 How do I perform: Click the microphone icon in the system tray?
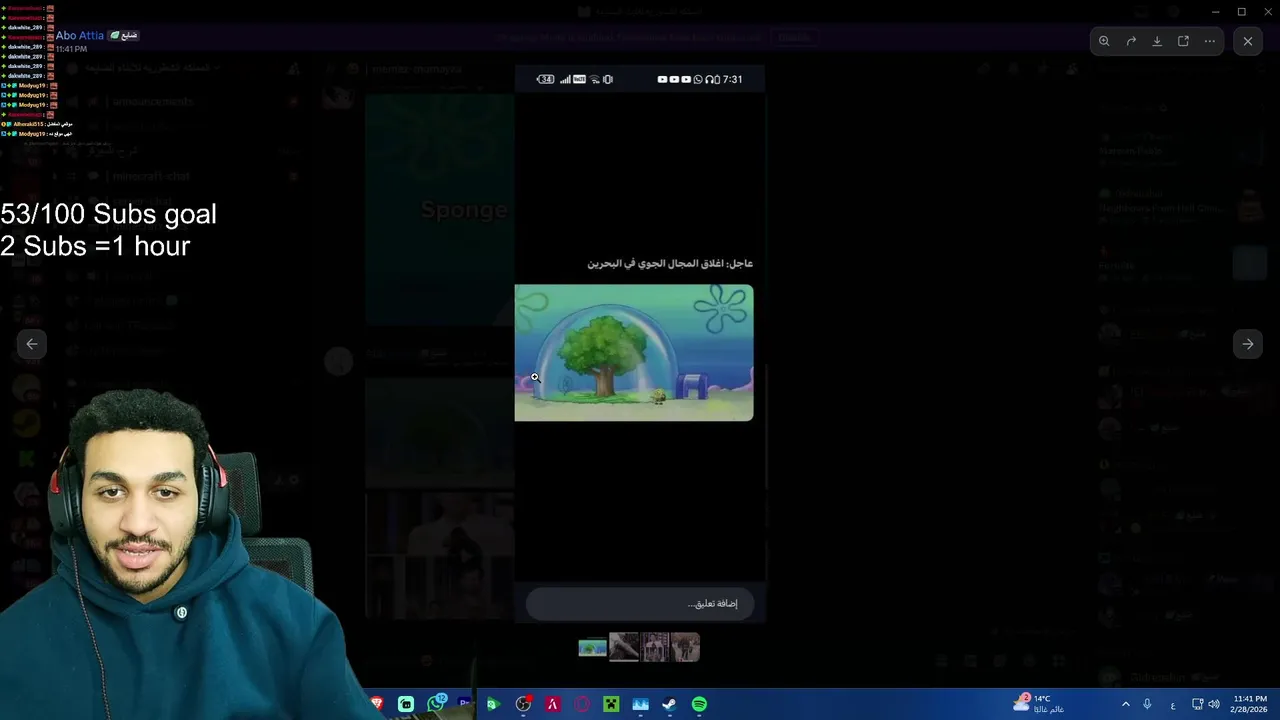(1147, 704)
